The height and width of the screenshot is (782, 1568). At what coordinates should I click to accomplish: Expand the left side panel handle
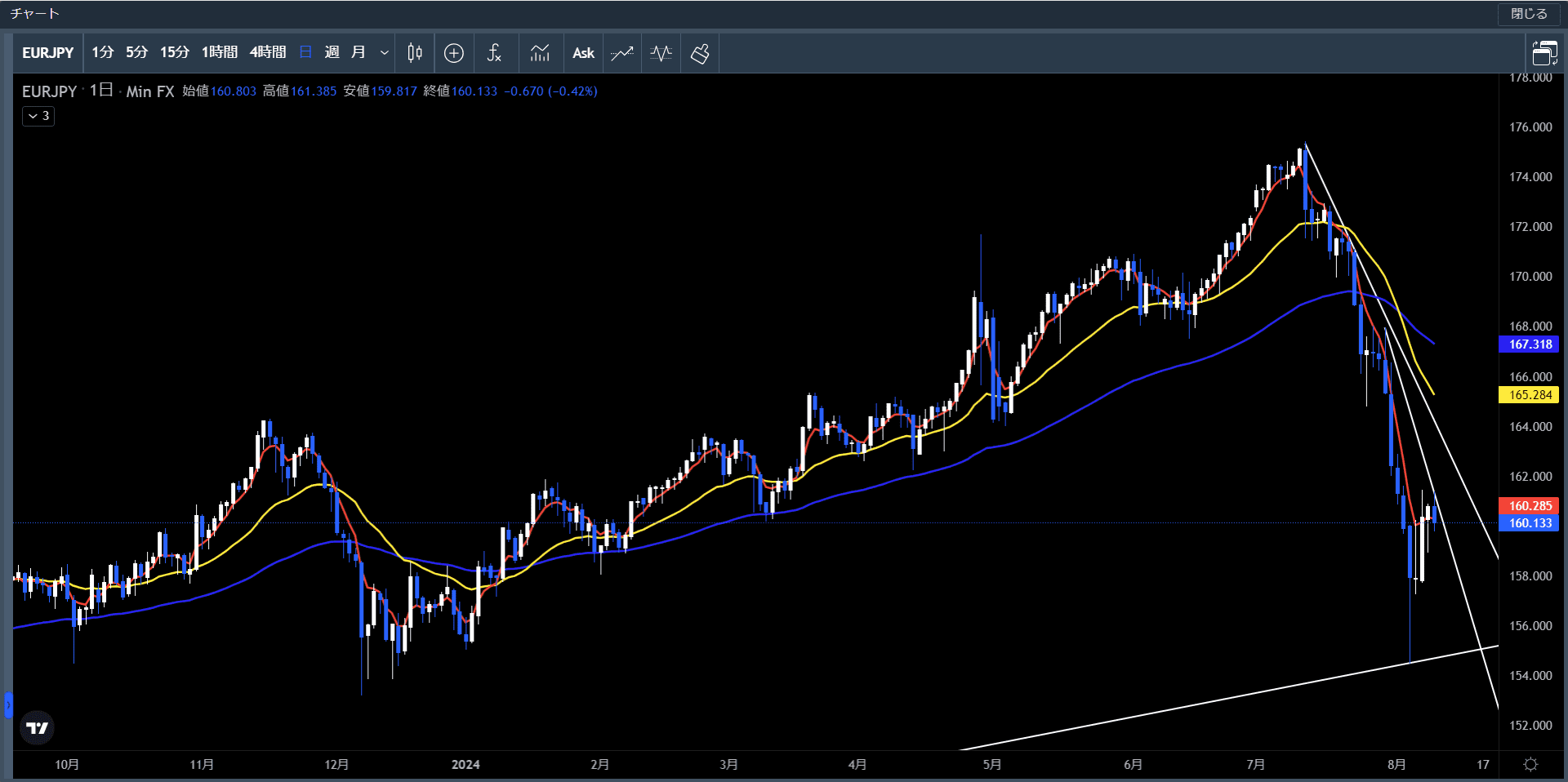click(8, 704)
